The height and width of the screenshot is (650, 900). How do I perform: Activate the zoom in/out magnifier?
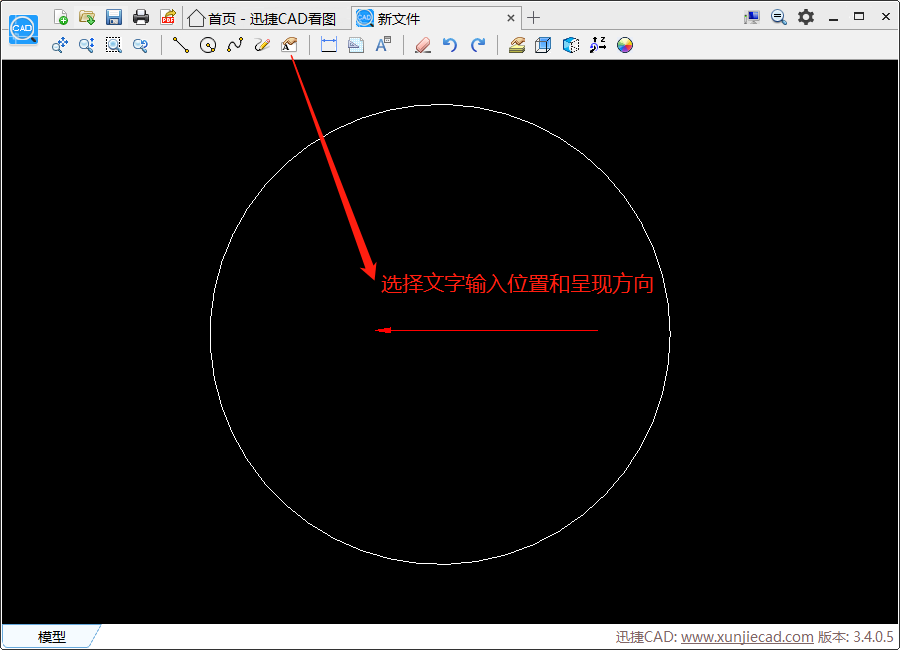(x=87, y=45)
